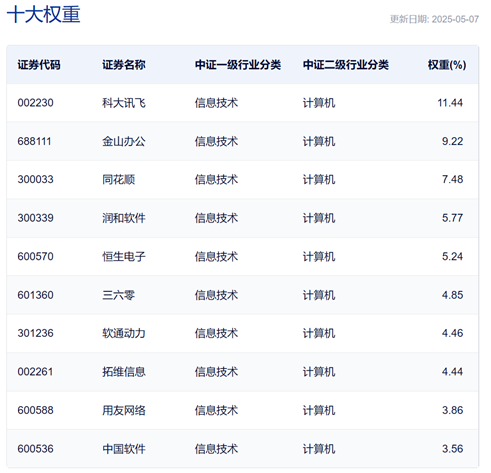The image size is (491, 473).
Task: Click the 十大权重 section title
Action: (x=44, y=14)
